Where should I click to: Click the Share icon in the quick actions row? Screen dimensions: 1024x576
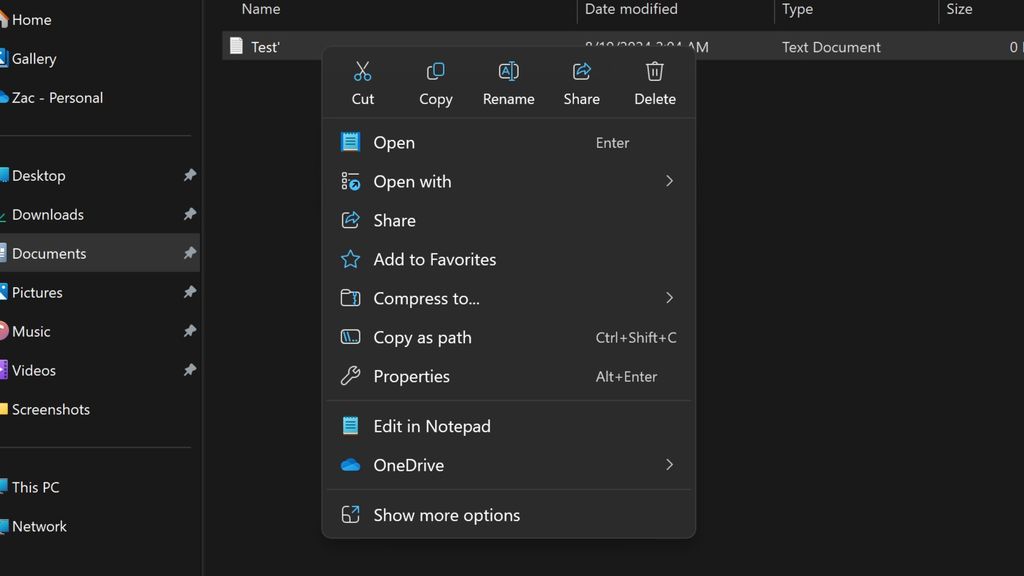tap(581, 71)
